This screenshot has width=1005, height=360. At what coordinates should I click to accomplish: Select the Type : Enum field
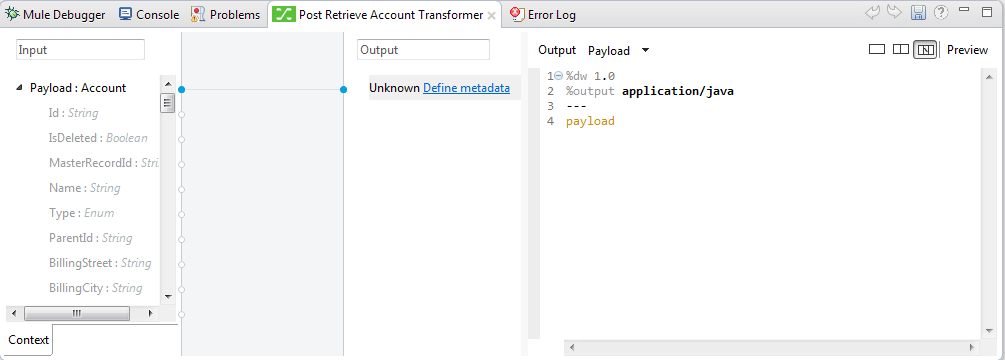coord(81,213)
